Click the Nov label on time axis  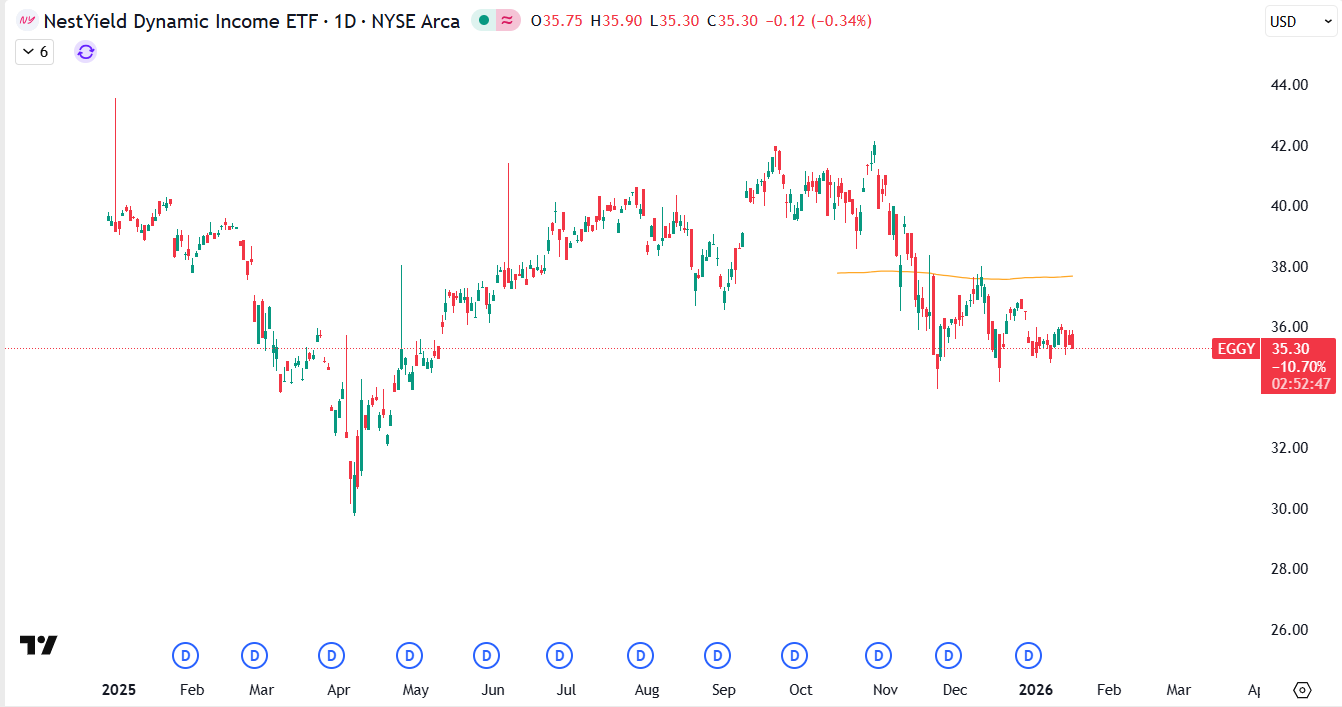(885, 690)
